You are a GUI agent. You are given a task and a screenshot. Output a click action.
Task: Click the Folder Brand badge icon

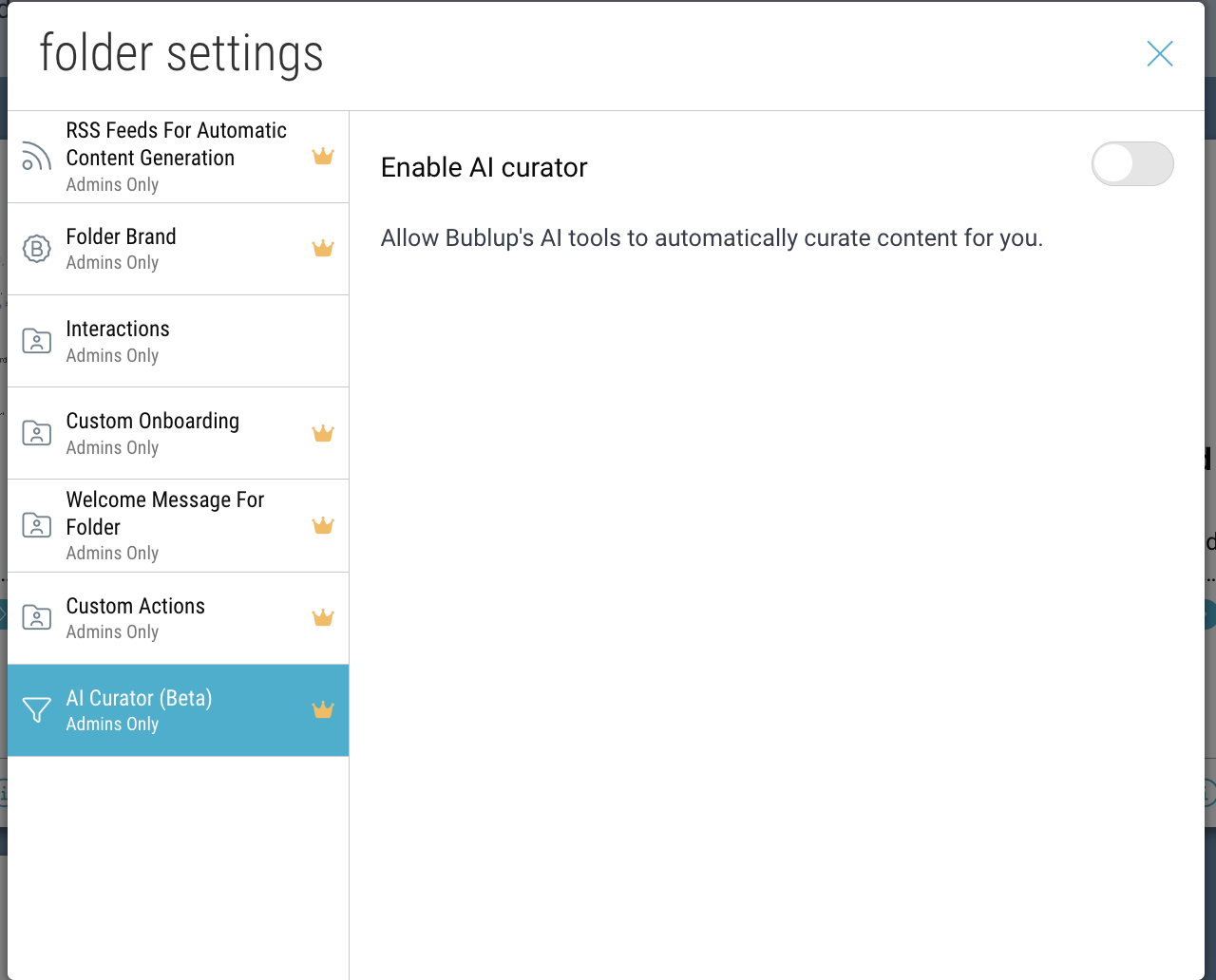pos(36,249)
